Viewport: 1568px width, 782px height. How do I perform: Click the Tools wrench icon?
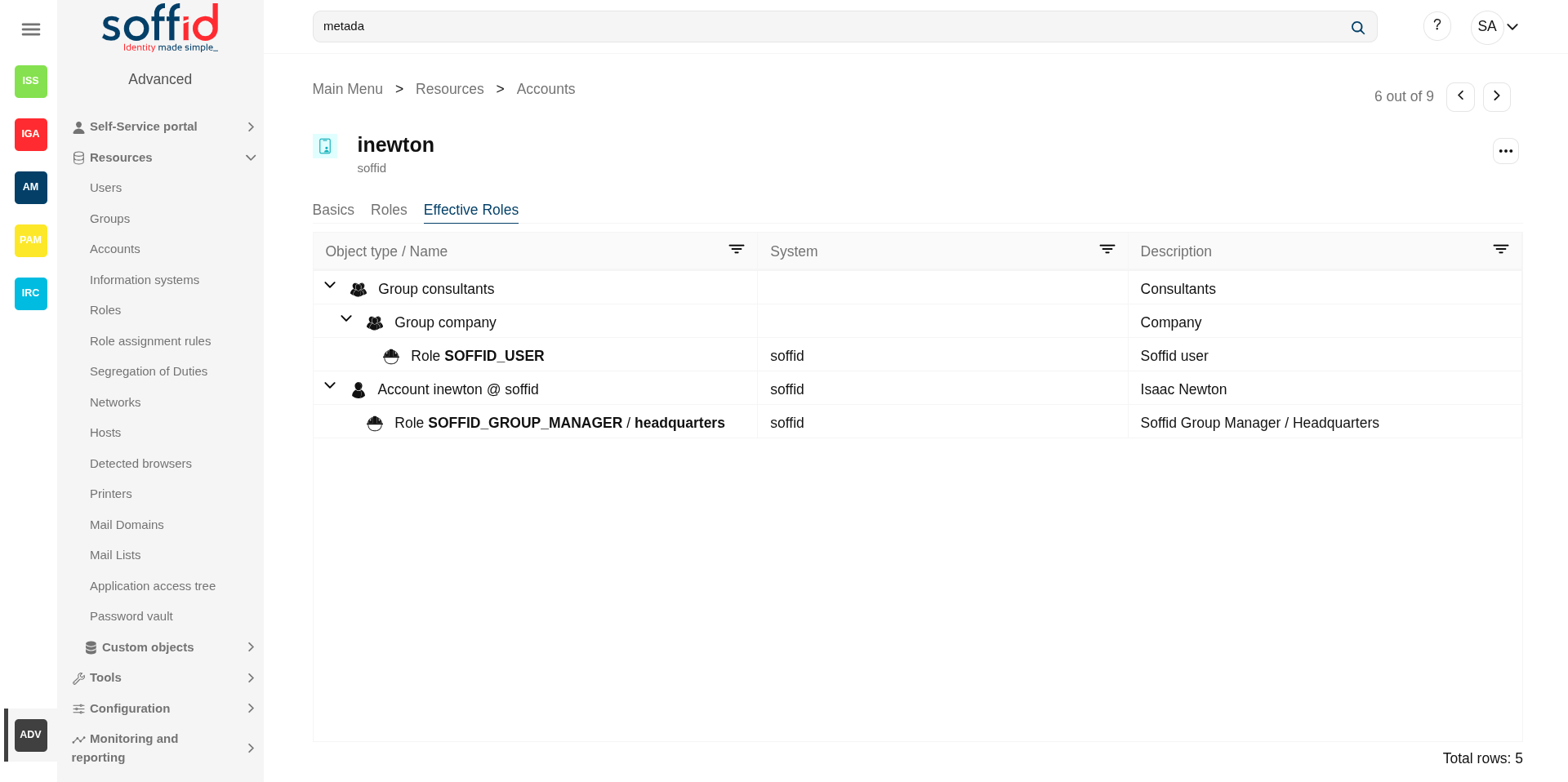(x=78, y=678)
